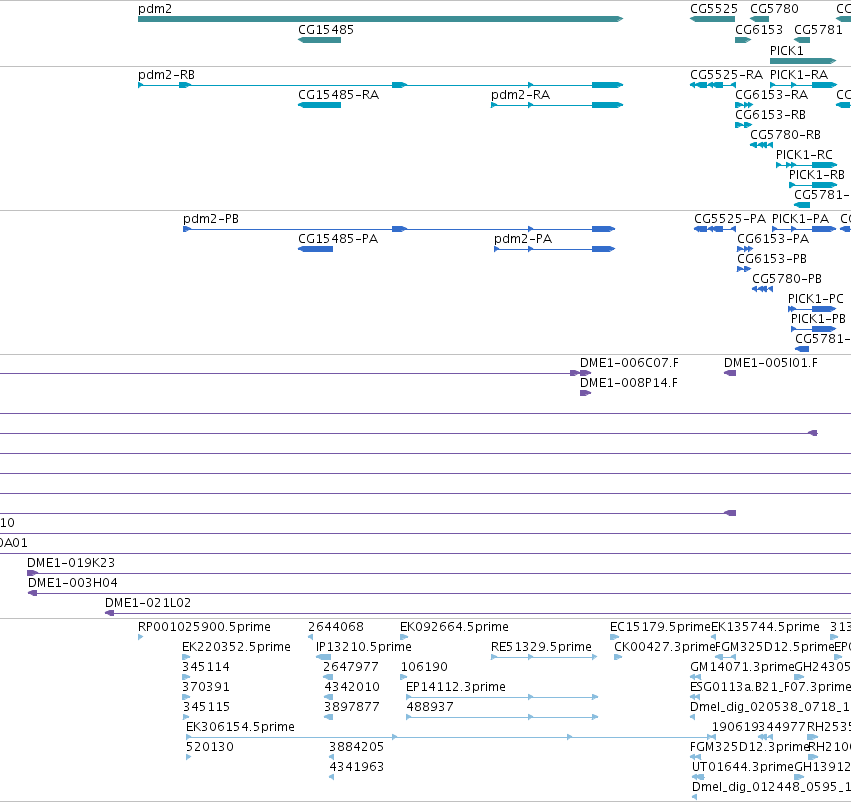Viewport: 851px width, 802px height.
Task: Select the PICK1-RB transcript label
Action: click(816, 175)
